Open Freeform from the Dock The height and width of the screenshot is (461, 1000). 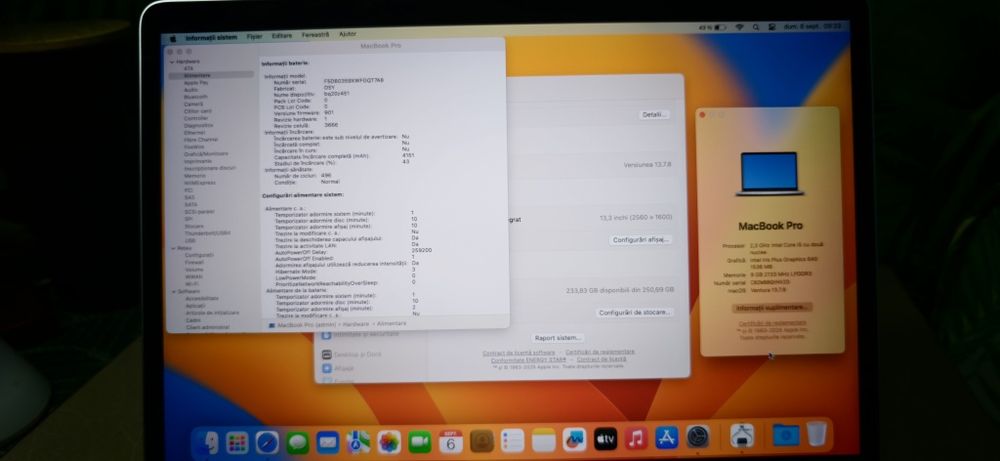574,439
